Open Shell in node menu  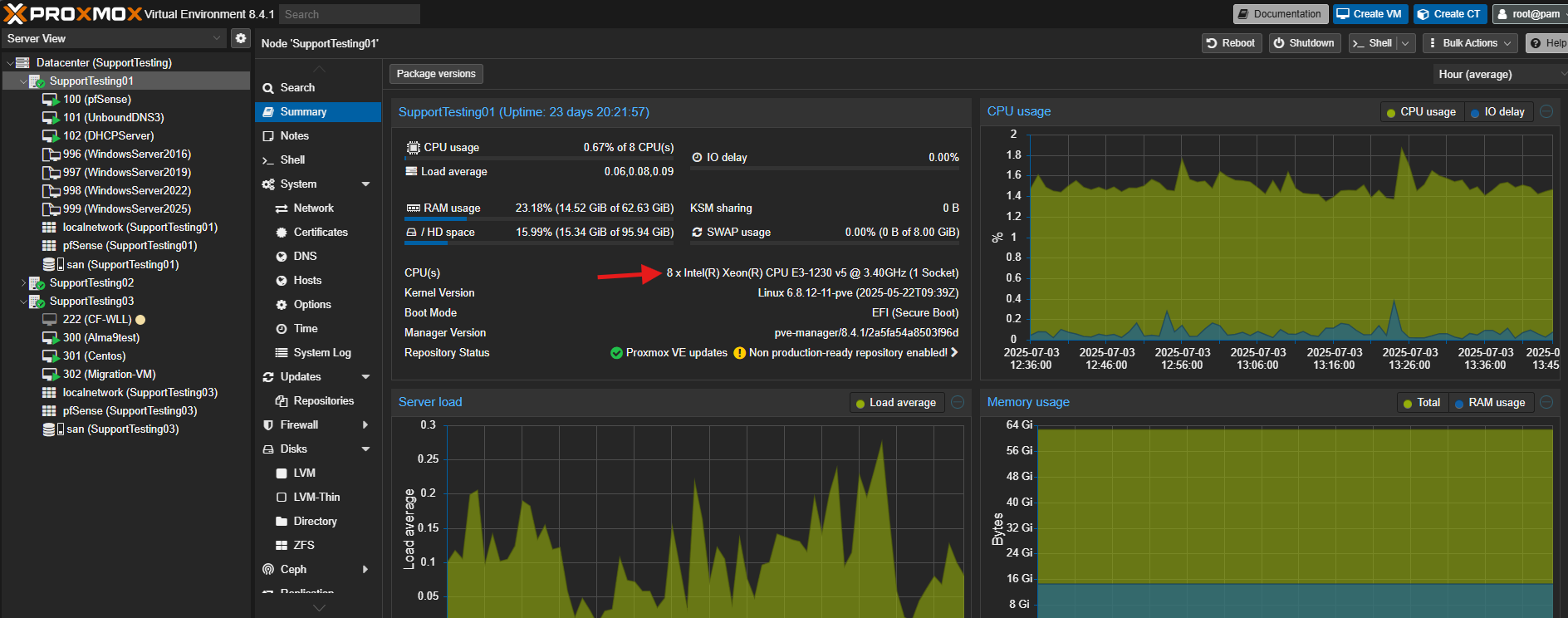click(318, 159)
